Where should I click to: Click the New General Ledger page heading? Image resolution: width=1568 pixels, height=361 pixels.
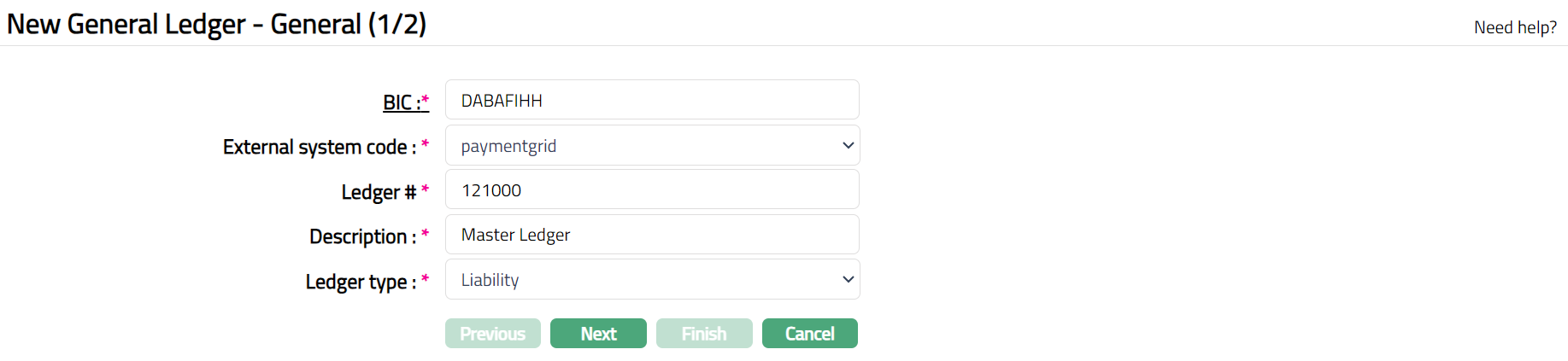click(x=216, y=24)
